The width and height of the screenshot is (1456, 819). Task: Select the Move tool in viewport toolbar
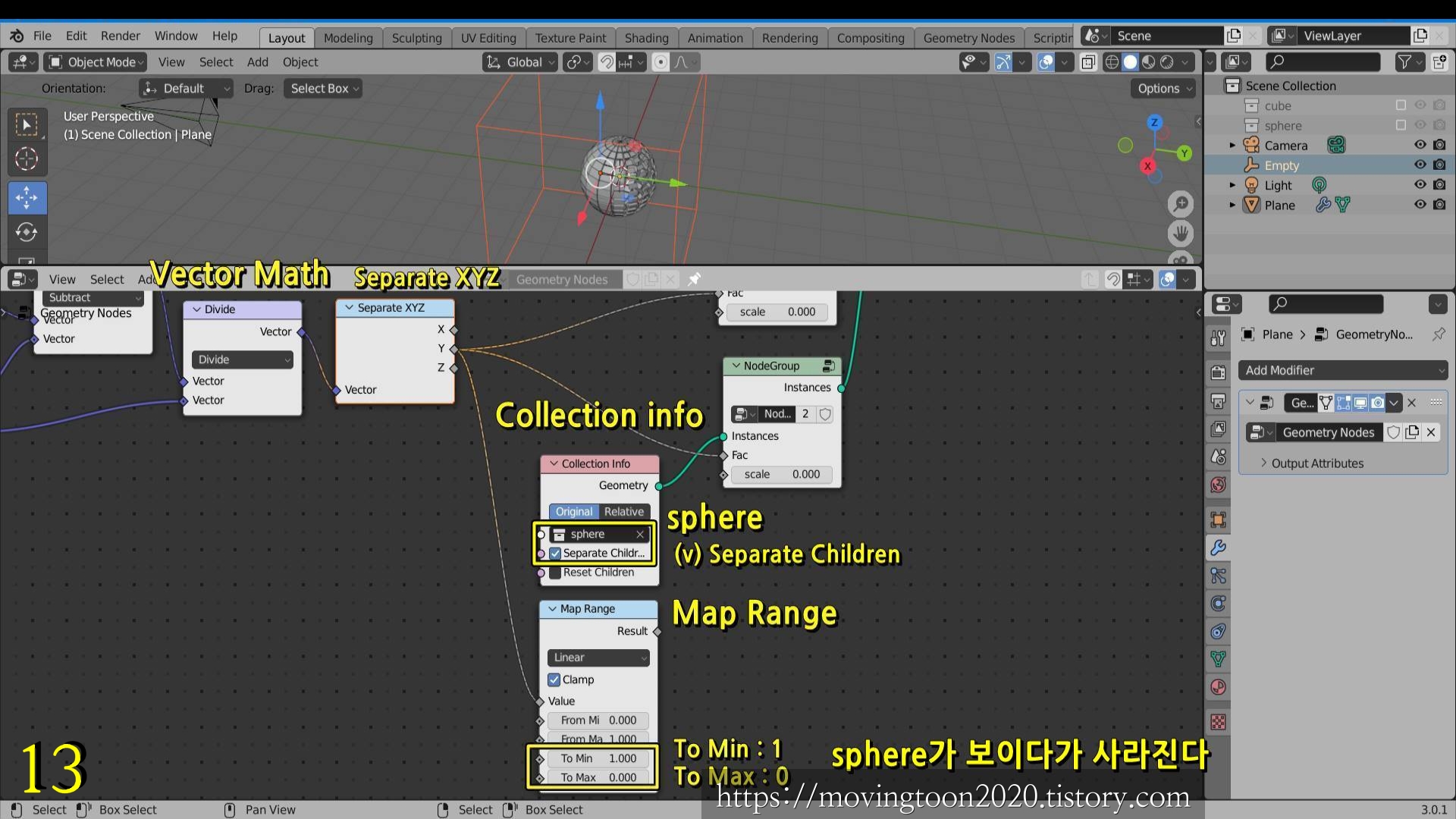(27, 197)
